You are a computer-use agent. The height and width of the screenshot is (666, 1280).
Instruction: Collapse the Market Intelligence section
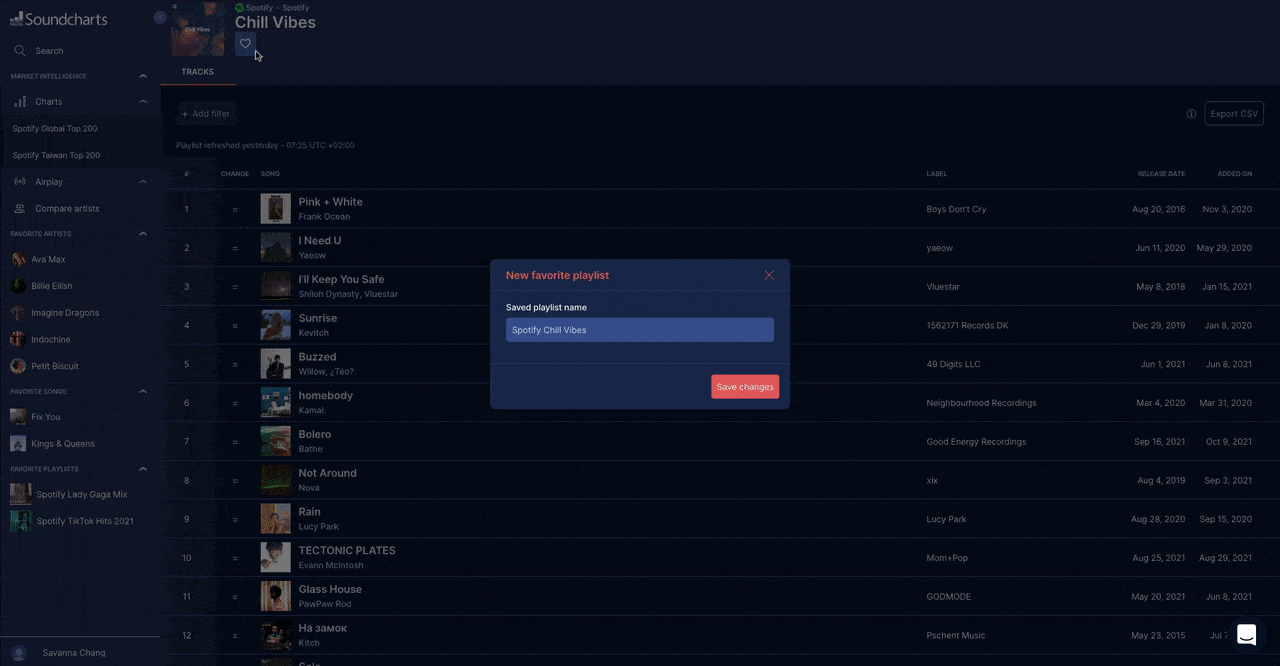[143, 77]
